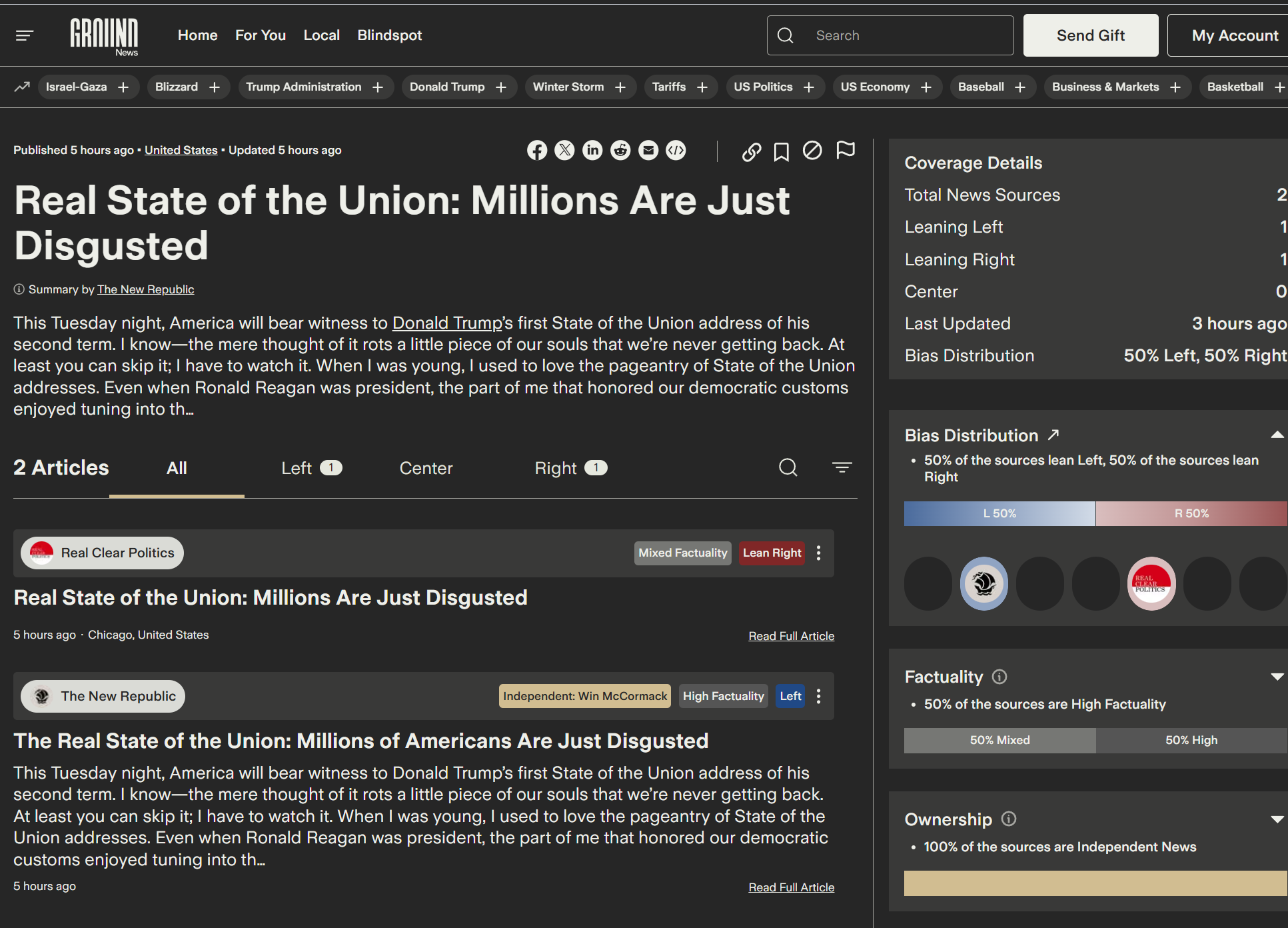The image size is (1288, 928).
Task: Copy article link with chain icon
Action: (x=752, y=152)
